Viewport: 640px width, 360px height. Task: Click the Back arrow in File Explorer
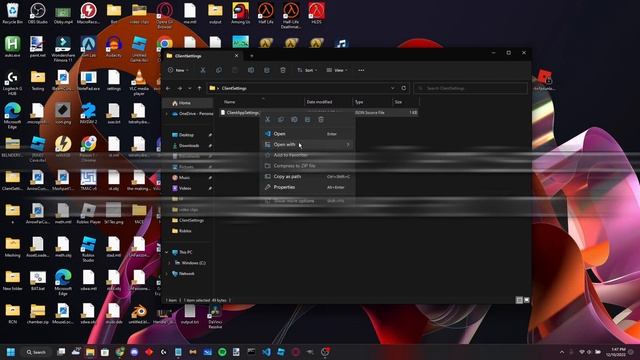(x=168, y=88)
